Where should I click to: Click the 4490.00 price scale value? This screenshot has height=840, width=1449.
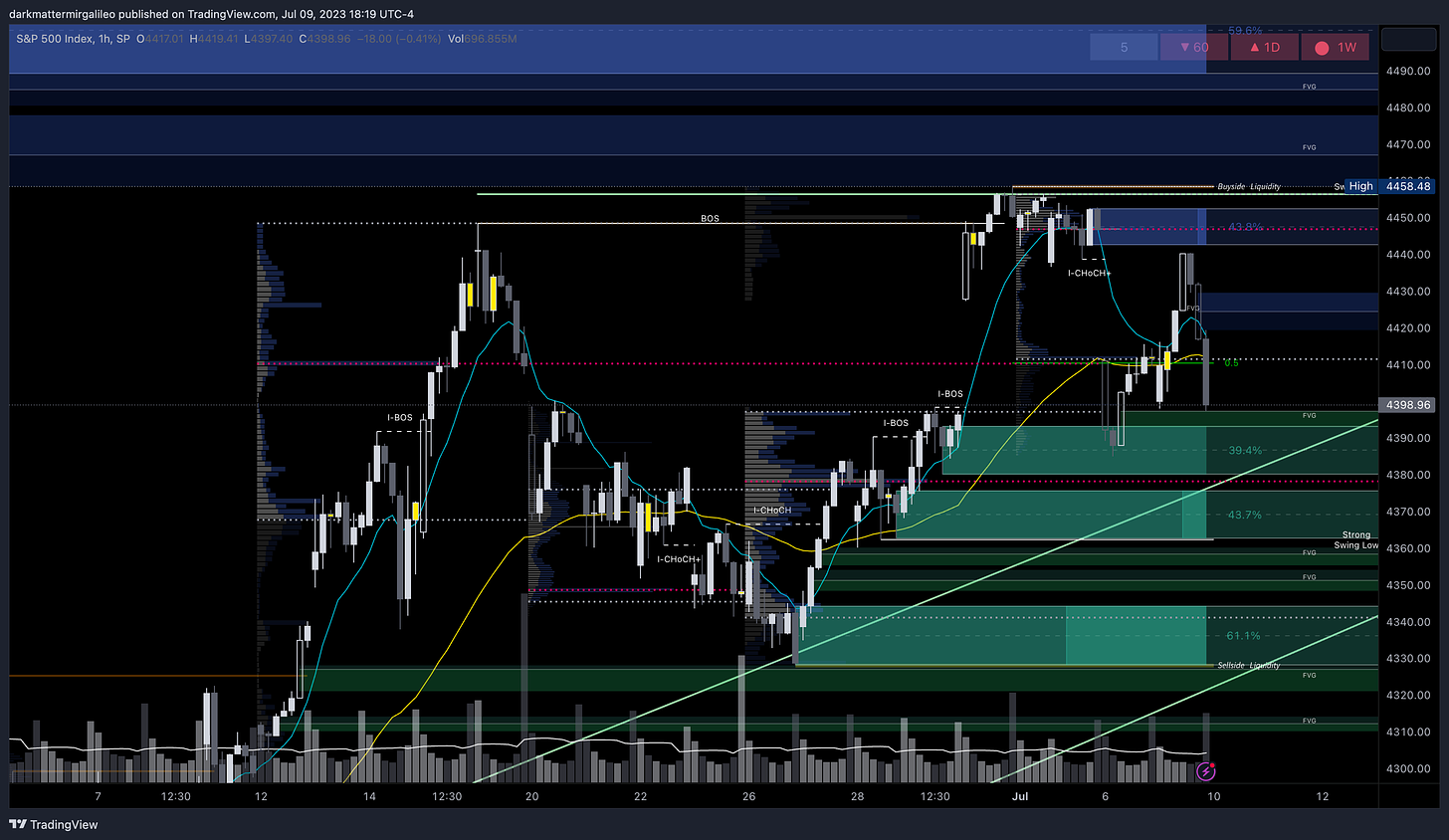(1408, 72)
